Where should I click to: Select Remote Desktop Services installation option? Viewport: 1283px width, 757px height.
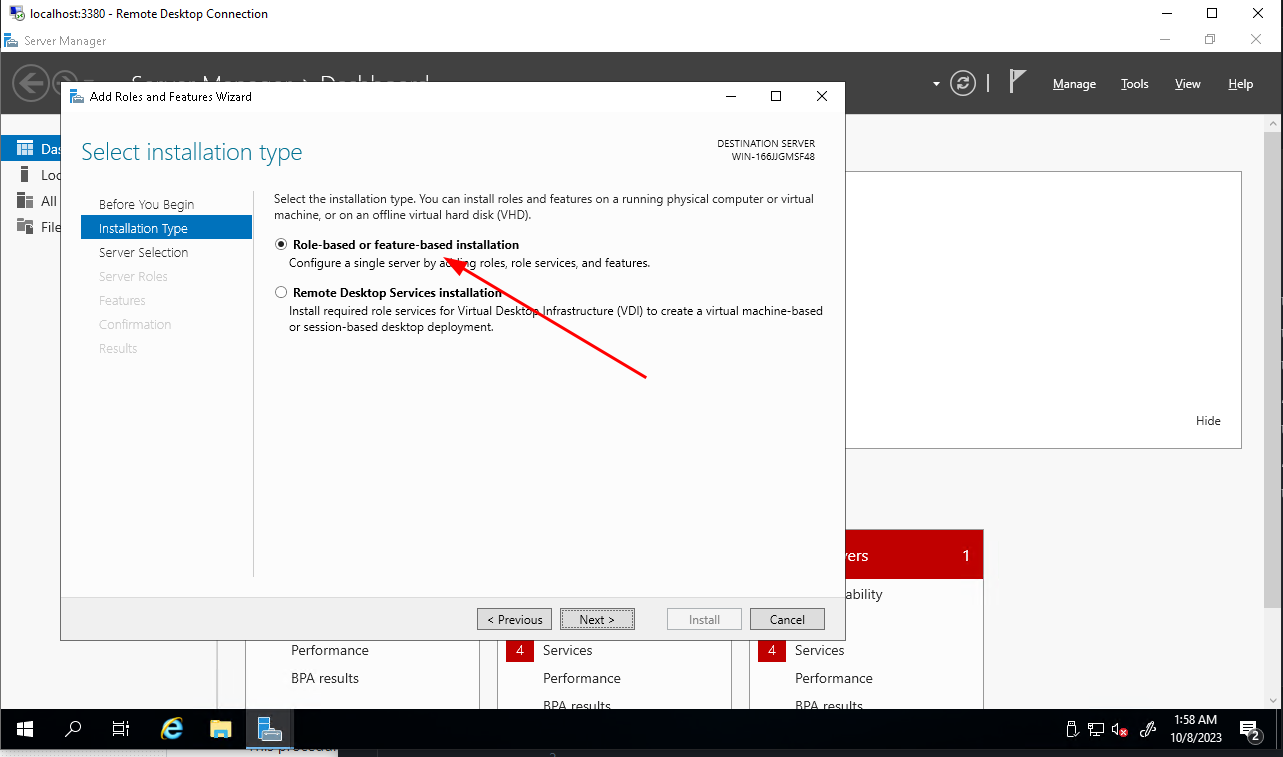(x=281, y=293)
